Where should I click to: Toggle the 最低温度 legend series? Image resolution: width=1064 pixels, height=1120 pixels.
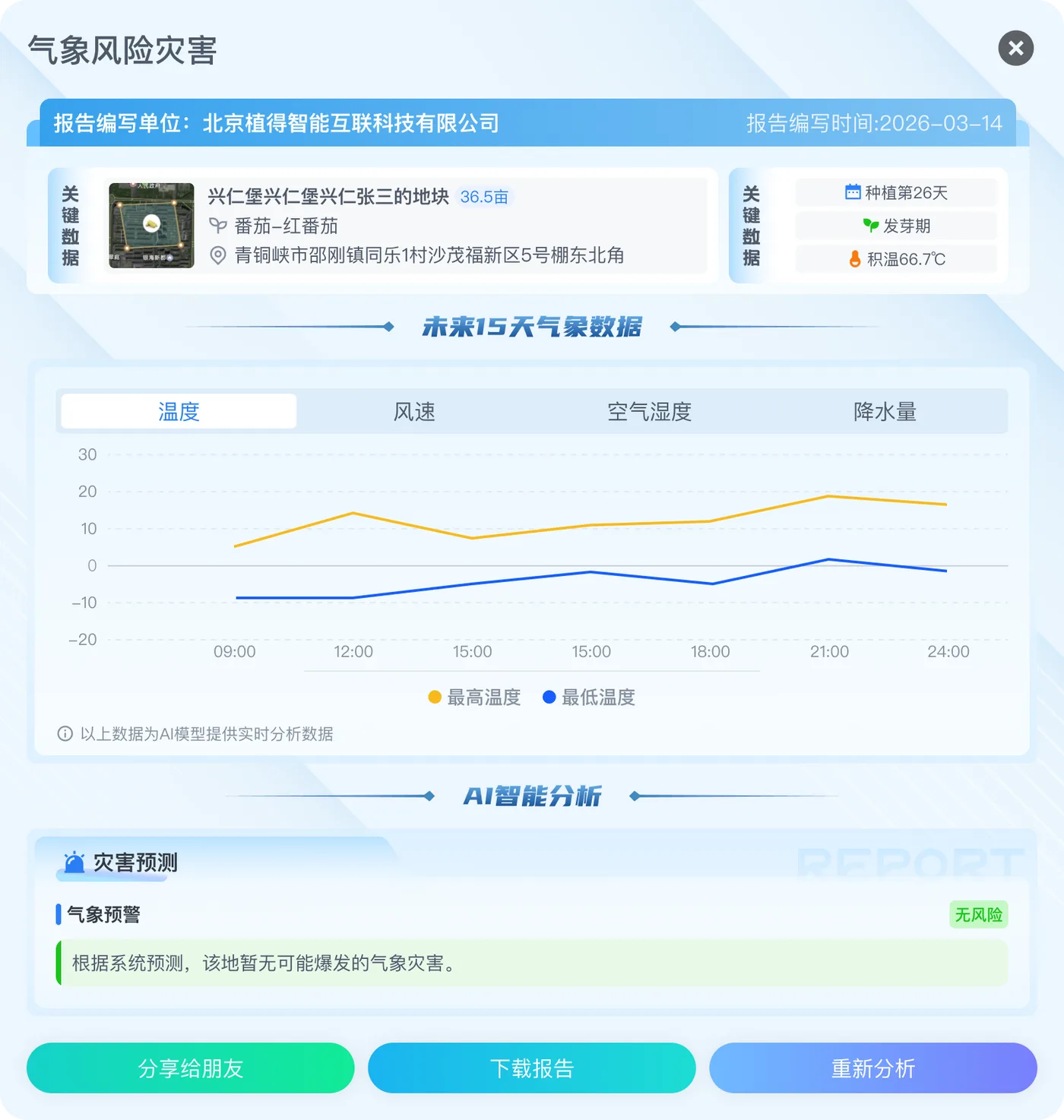click(x=589, y=697)
